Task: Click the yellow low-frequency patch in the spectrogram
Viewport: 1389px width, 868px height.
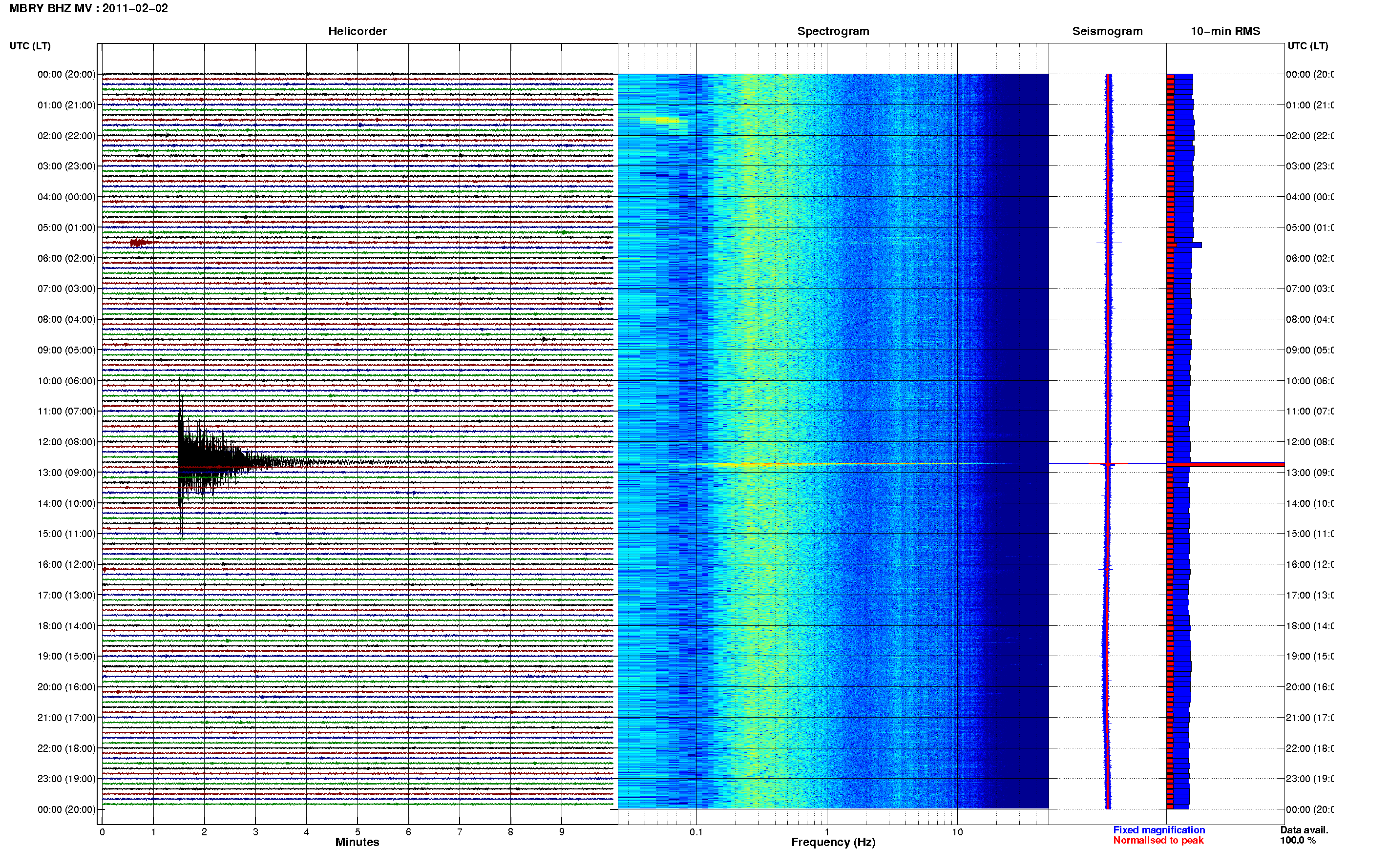Action: 660,120
